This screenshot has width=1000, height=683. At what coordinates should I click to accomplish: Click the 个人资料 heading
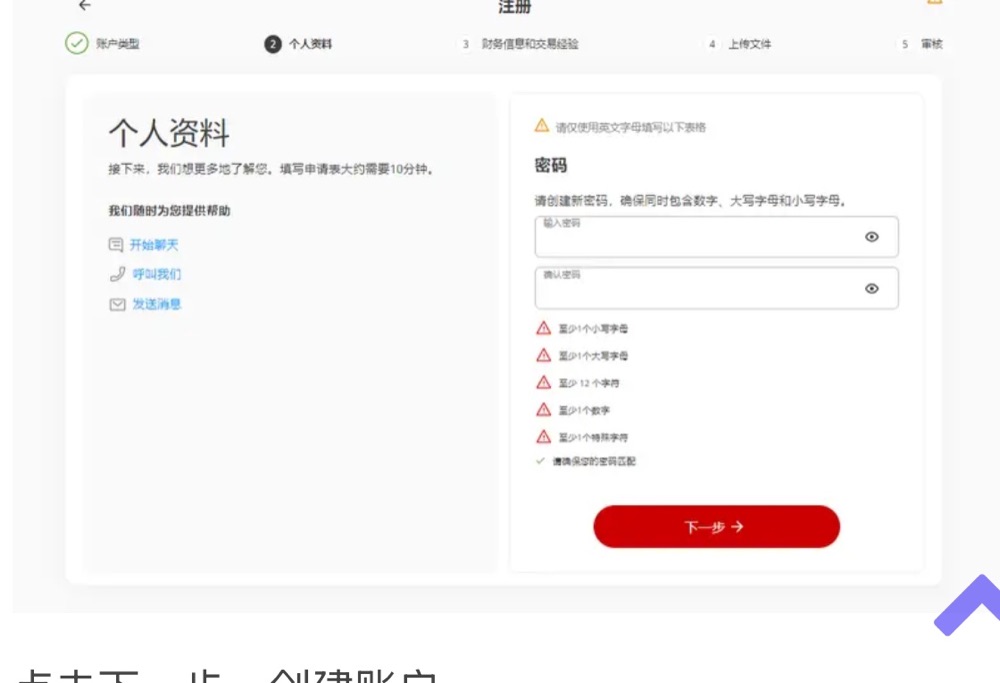[169, 133]
